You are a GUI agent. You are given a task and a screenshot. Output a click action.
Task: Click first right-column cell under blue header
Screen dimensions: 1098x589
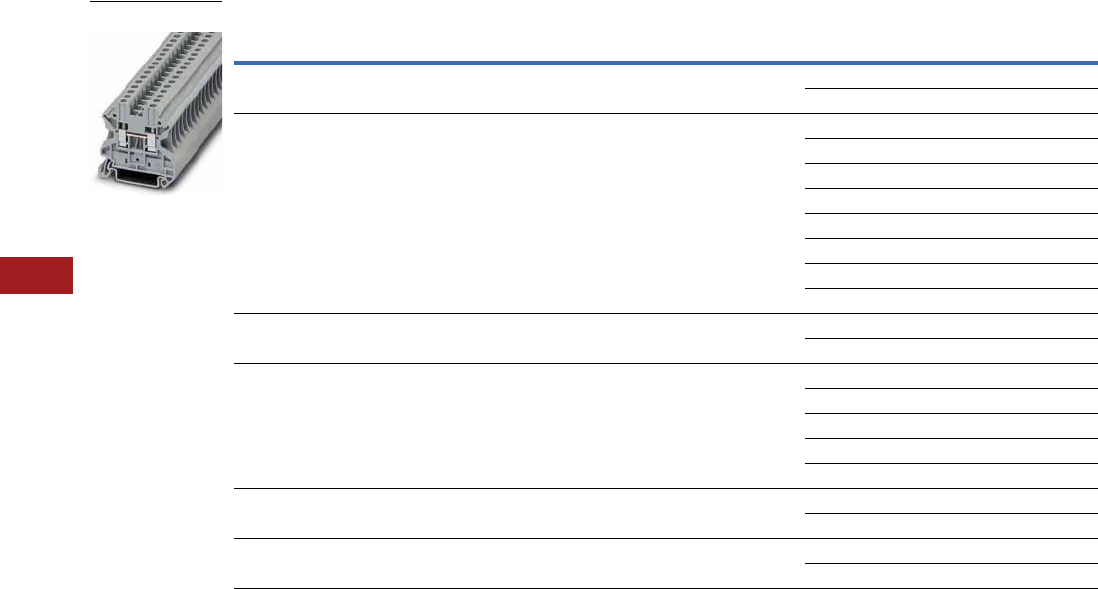[x=948, y=77]
